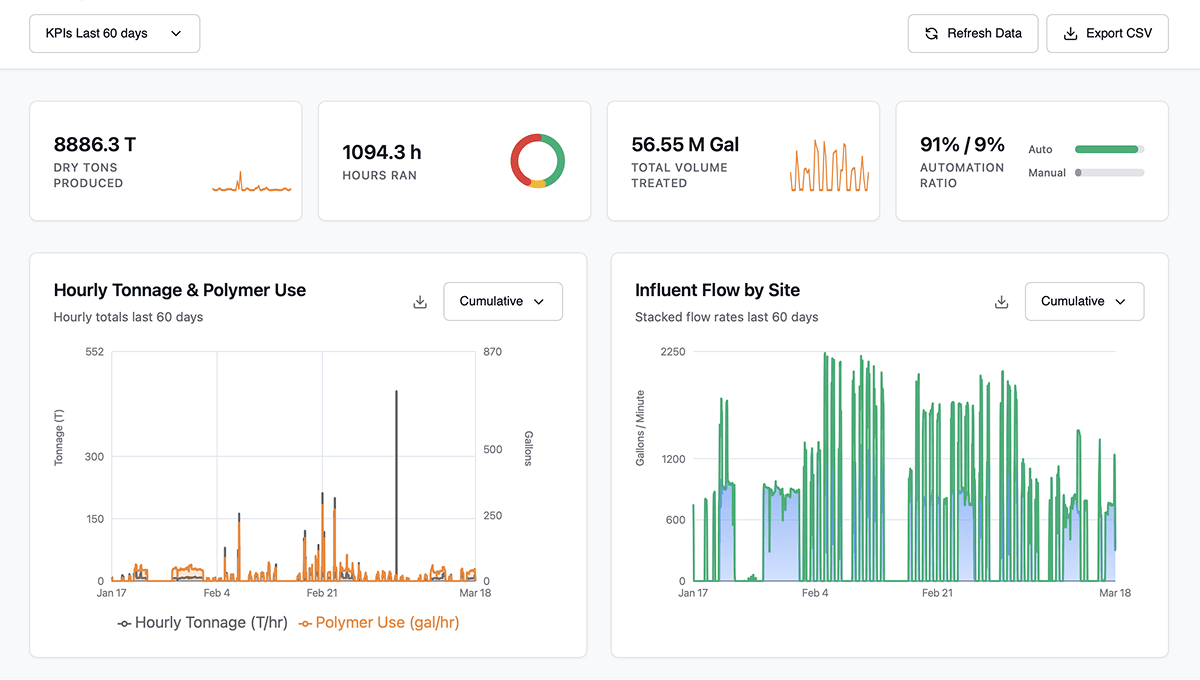Click the AUTOMATION RATIO label

pos(962,175)
